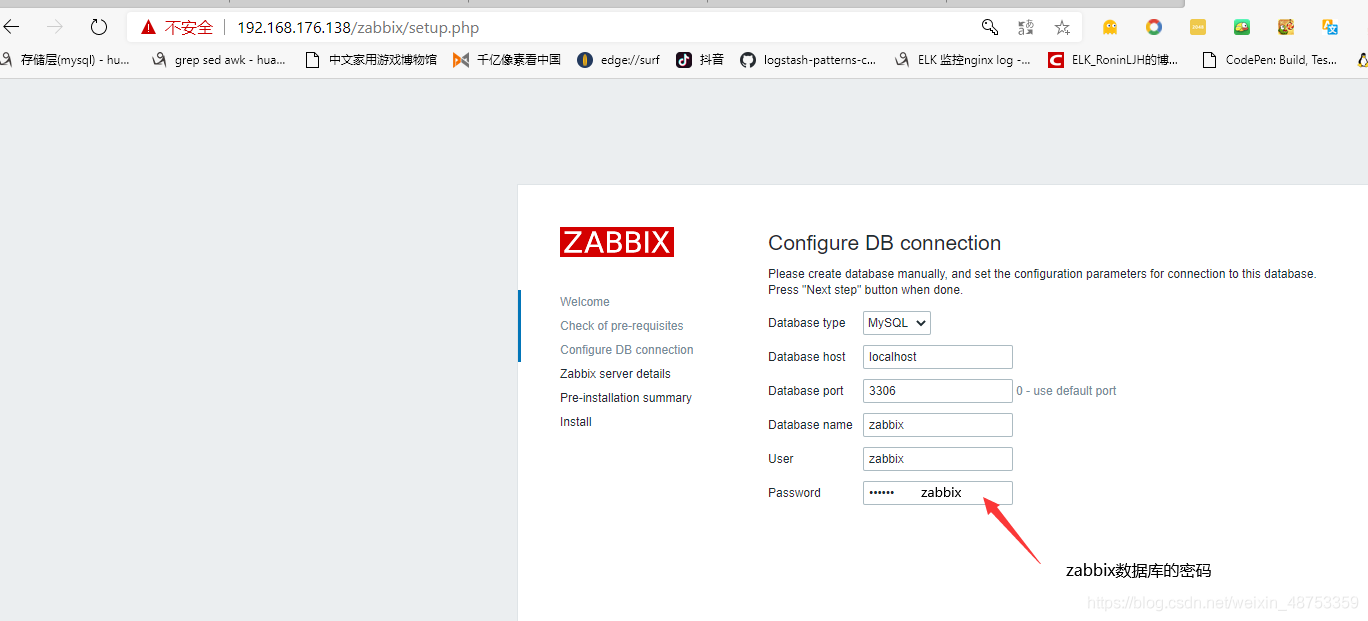Go back to the previous page
The height and width of the screenshot is (621, 1368).
point(12,27)
